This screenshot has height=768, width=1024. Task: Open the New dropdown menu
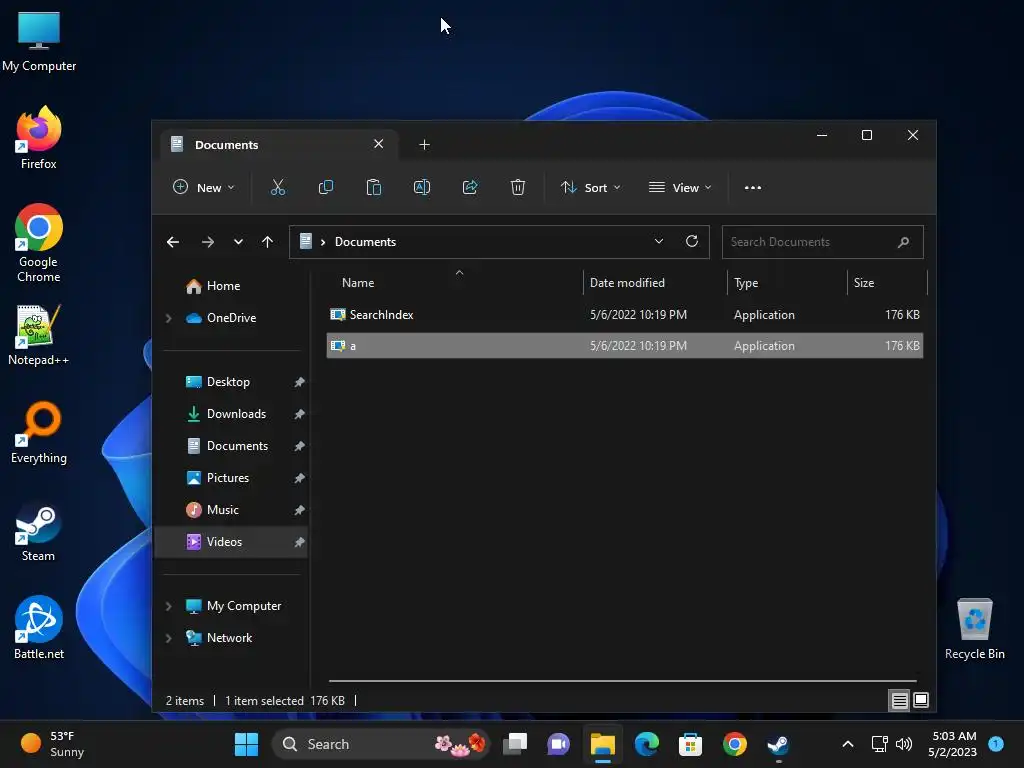pos(203,187)
